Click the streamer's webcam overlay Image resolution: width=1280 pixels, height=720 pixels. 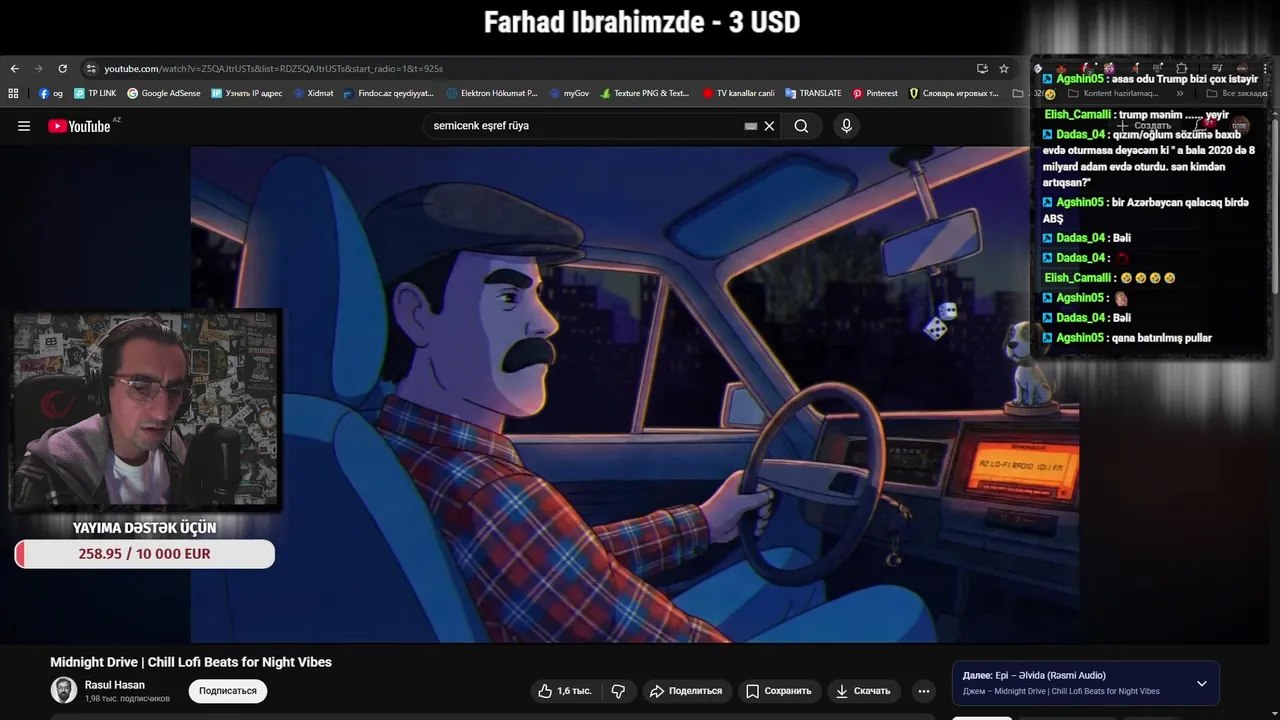point(146,410)
